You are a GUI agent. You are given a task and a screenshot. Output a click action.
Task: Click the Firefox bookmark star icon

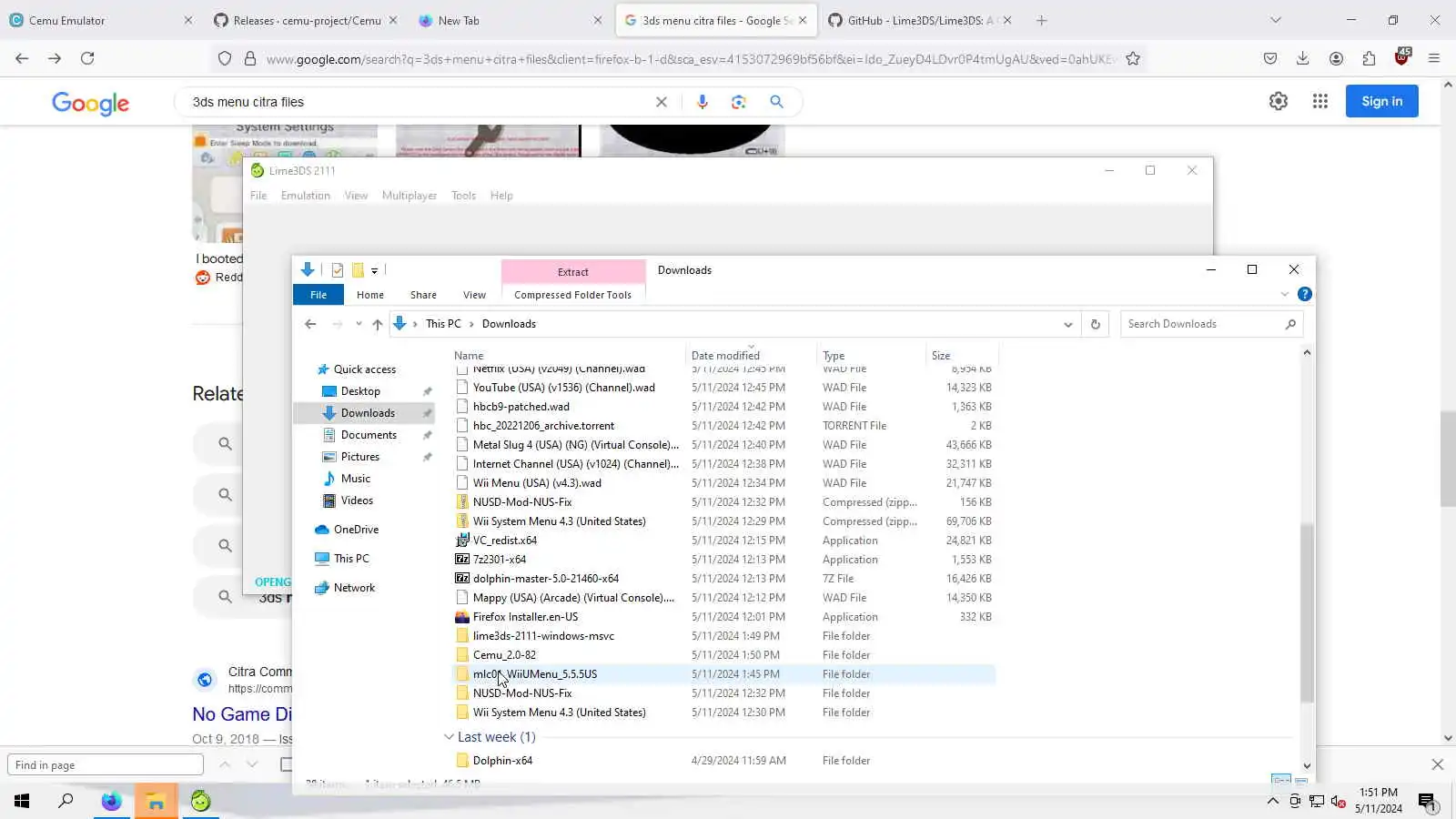click(1133, 58)
